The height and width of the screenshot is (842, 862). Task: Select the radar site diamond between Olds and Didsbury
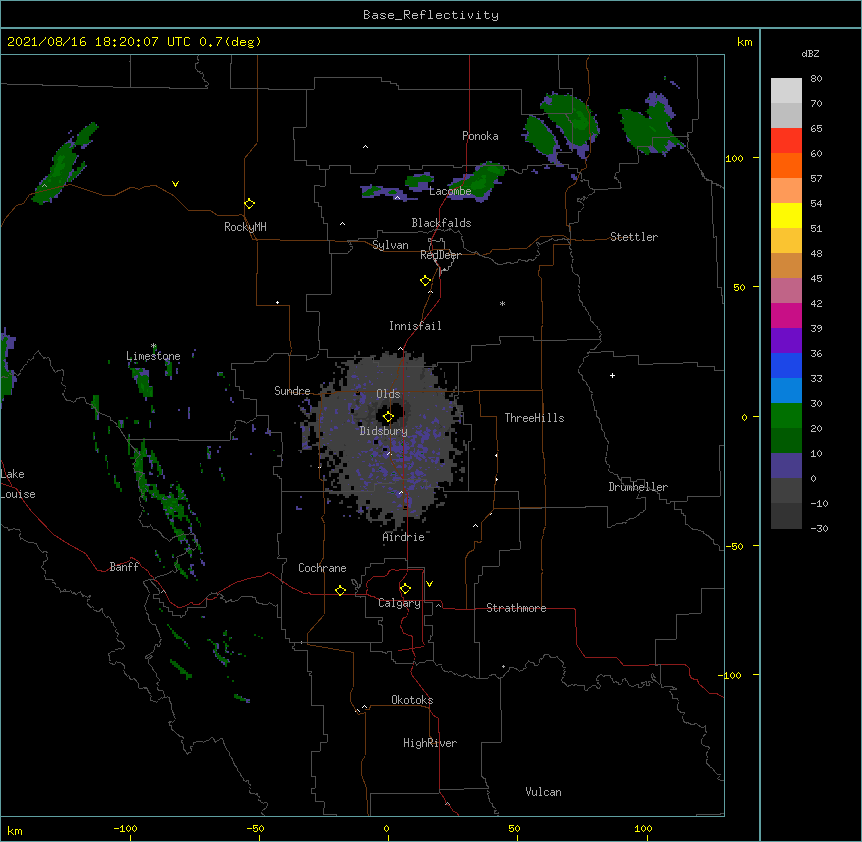click(389, 417)
